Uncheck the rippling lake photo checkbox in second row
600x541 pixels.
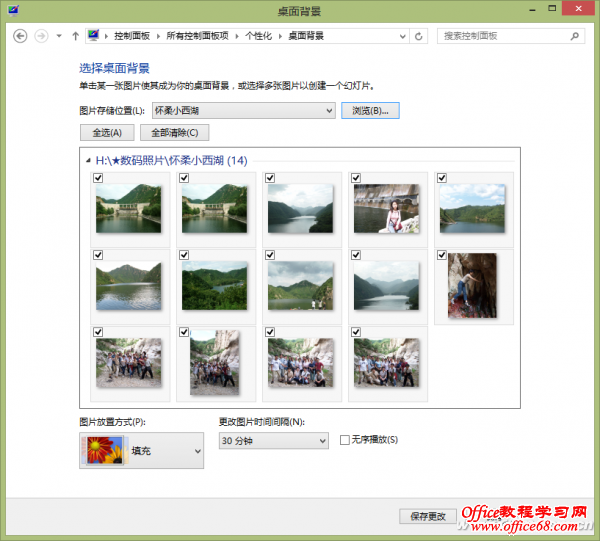coord(98,255)
